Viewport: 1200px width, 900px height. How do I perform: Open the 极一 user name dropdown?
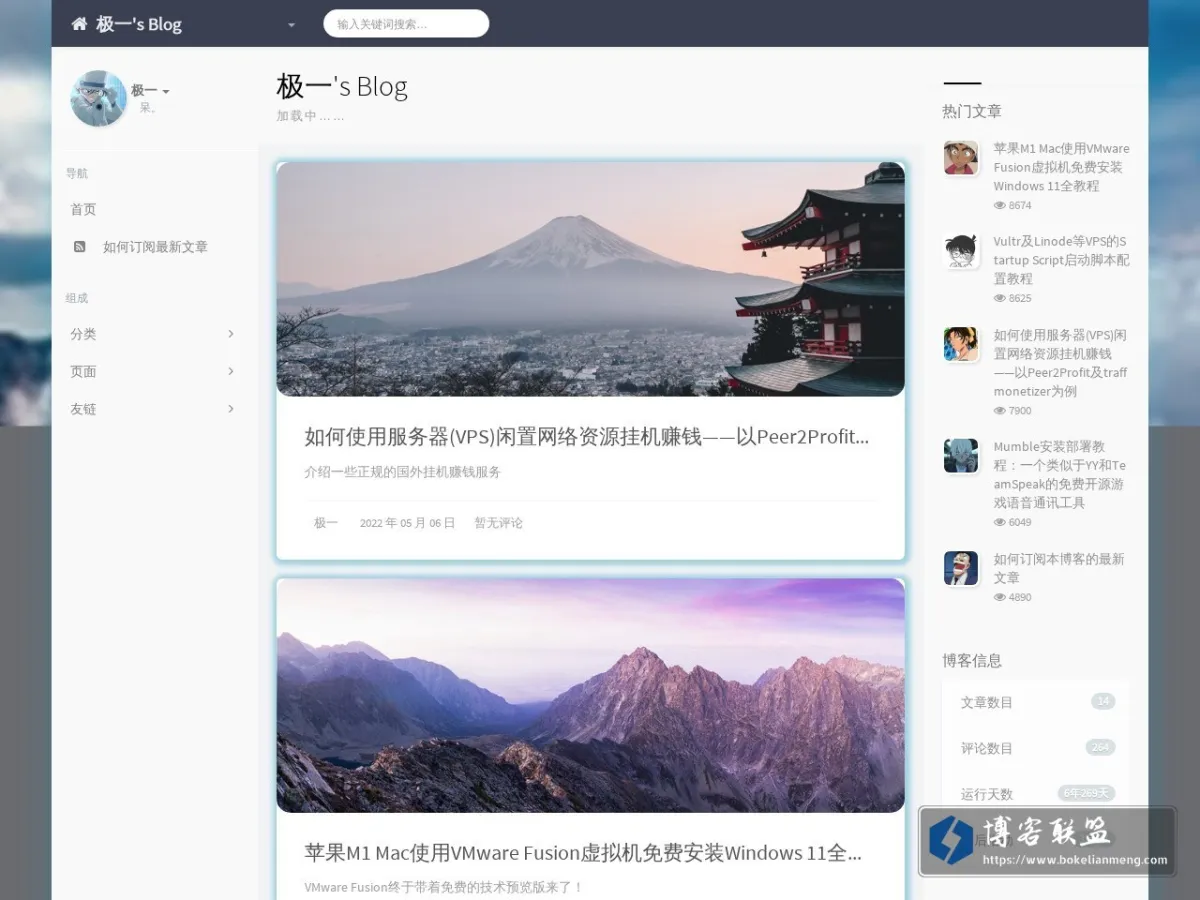pos(150,91)
